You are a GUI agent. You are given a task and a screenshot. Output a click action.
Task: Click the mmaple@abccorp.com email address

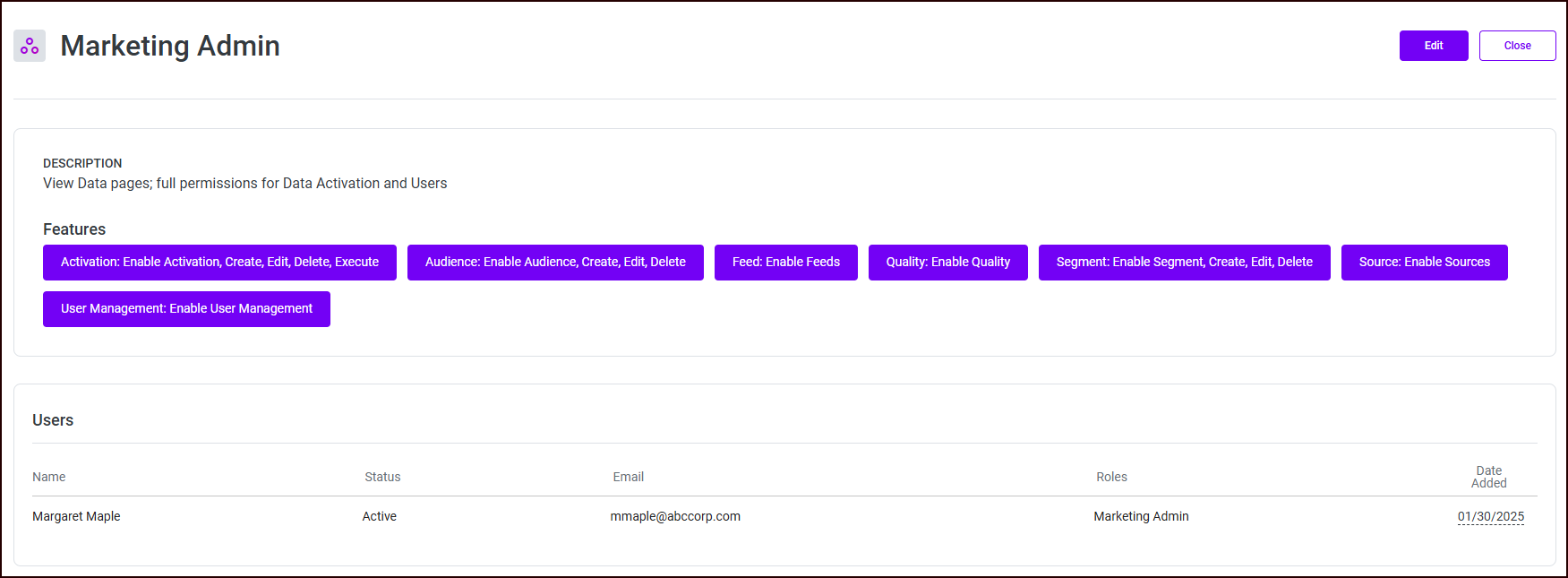point(675,516)
